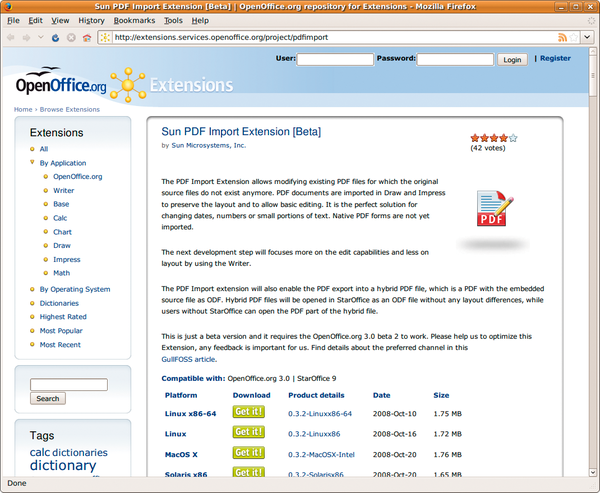Filter extensions by Calc

[x=60, y=218]
